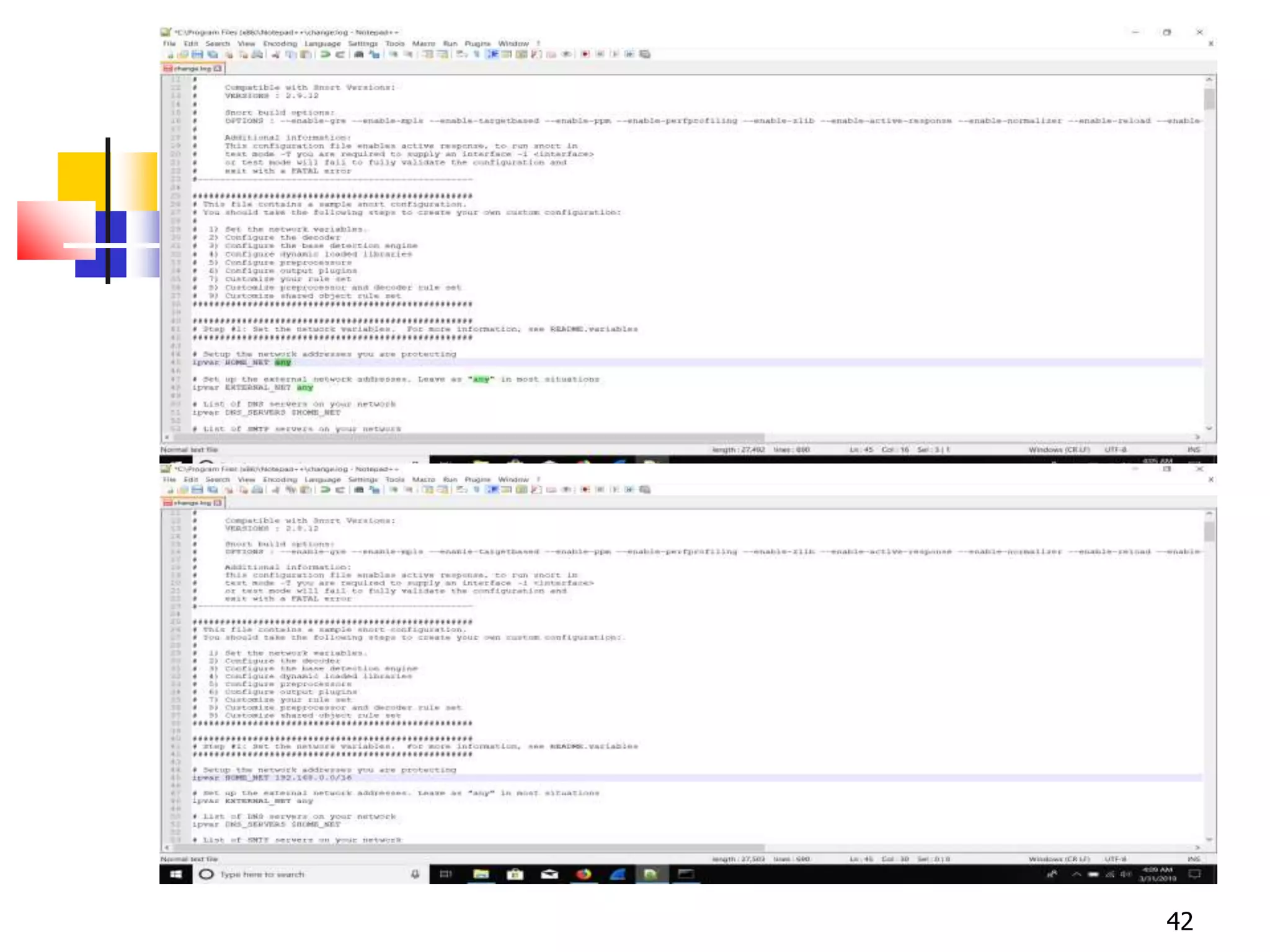Open Plugins menu in lower window
Image resolution: width=1270 pixels, height=952 pixels.
point(477,480)
